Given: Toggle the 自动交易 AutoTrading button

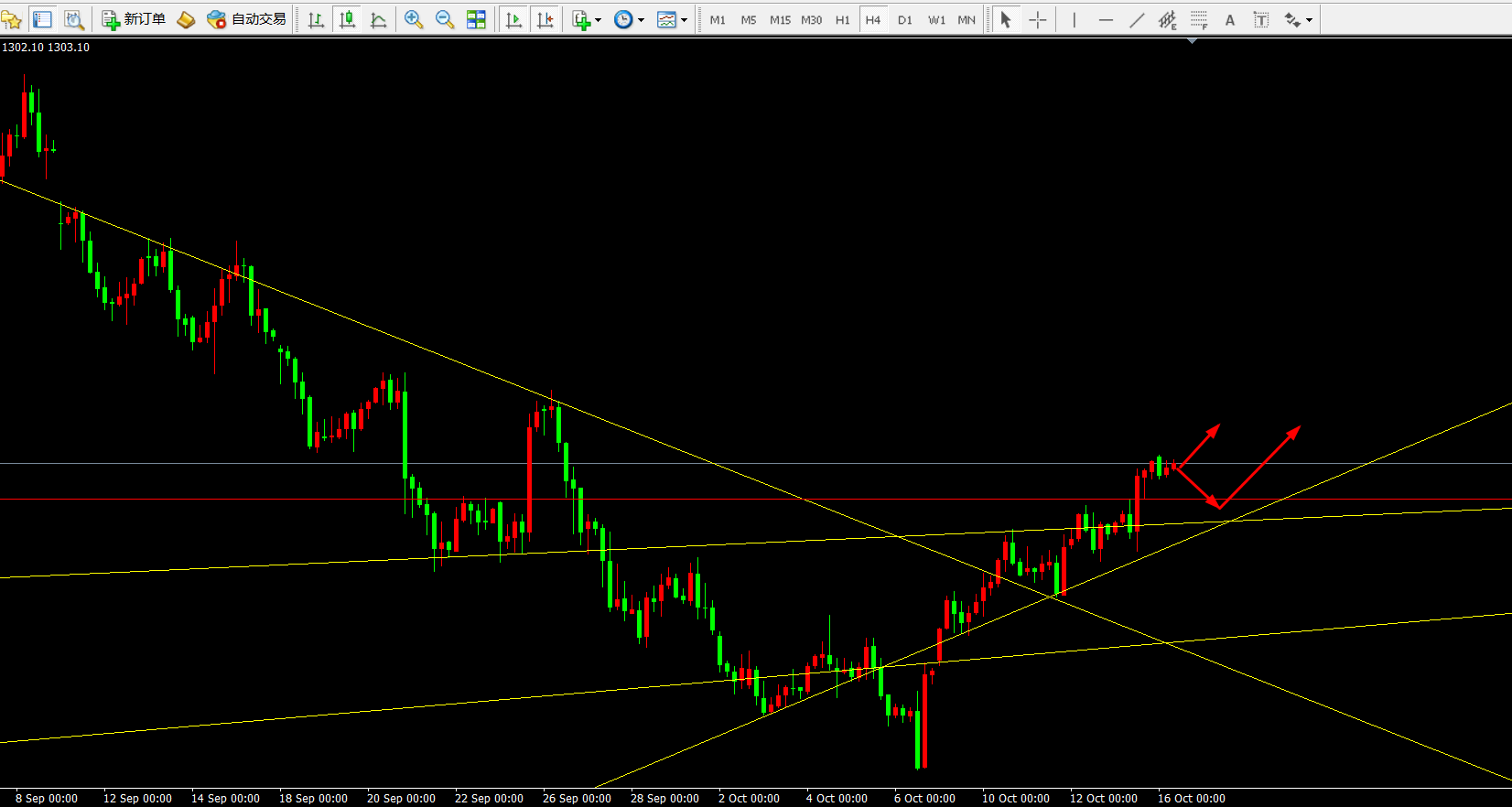Looking at the screenshot, I should click(x=246, y=19).
